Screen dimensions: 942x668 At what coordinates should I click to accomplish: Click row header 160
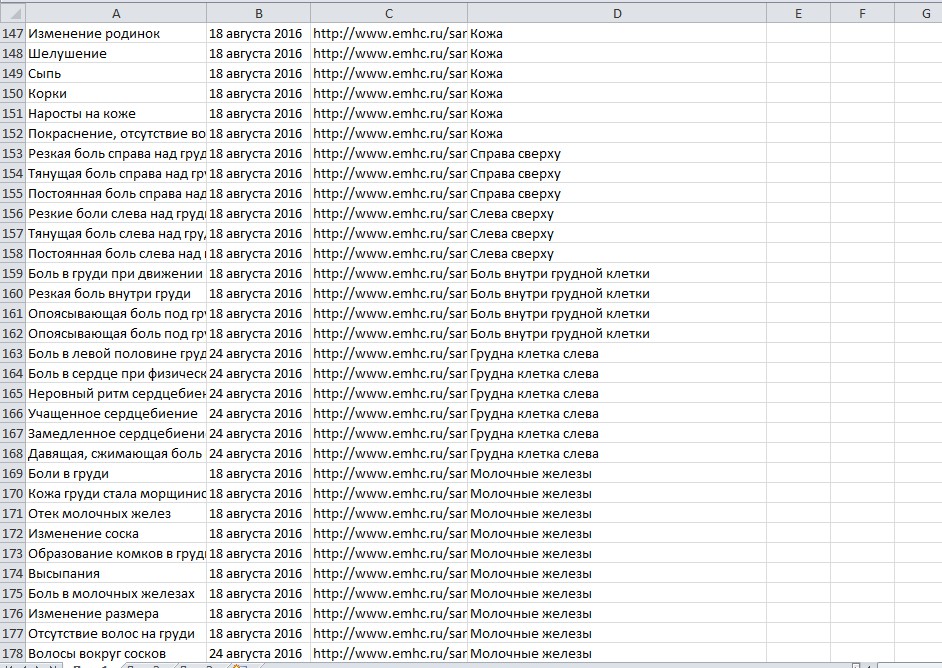pos(12,294)
